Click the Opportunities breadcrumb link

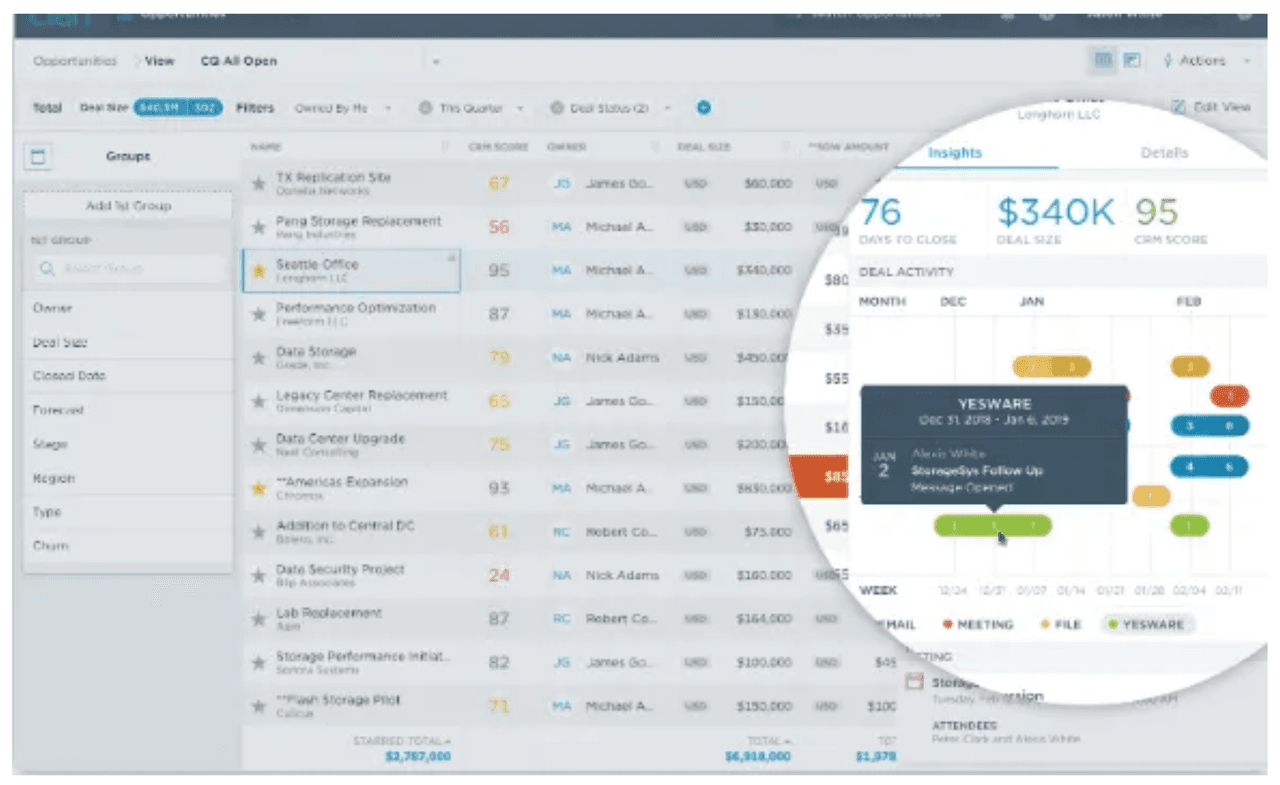point(75,61)
